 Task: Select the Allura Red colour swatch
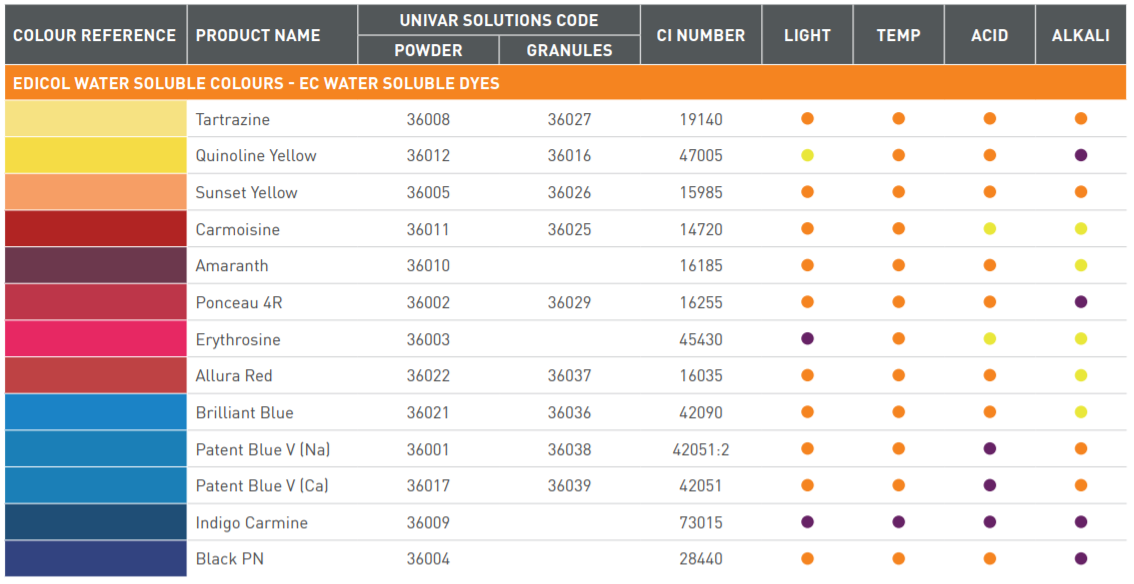point(95,376)
